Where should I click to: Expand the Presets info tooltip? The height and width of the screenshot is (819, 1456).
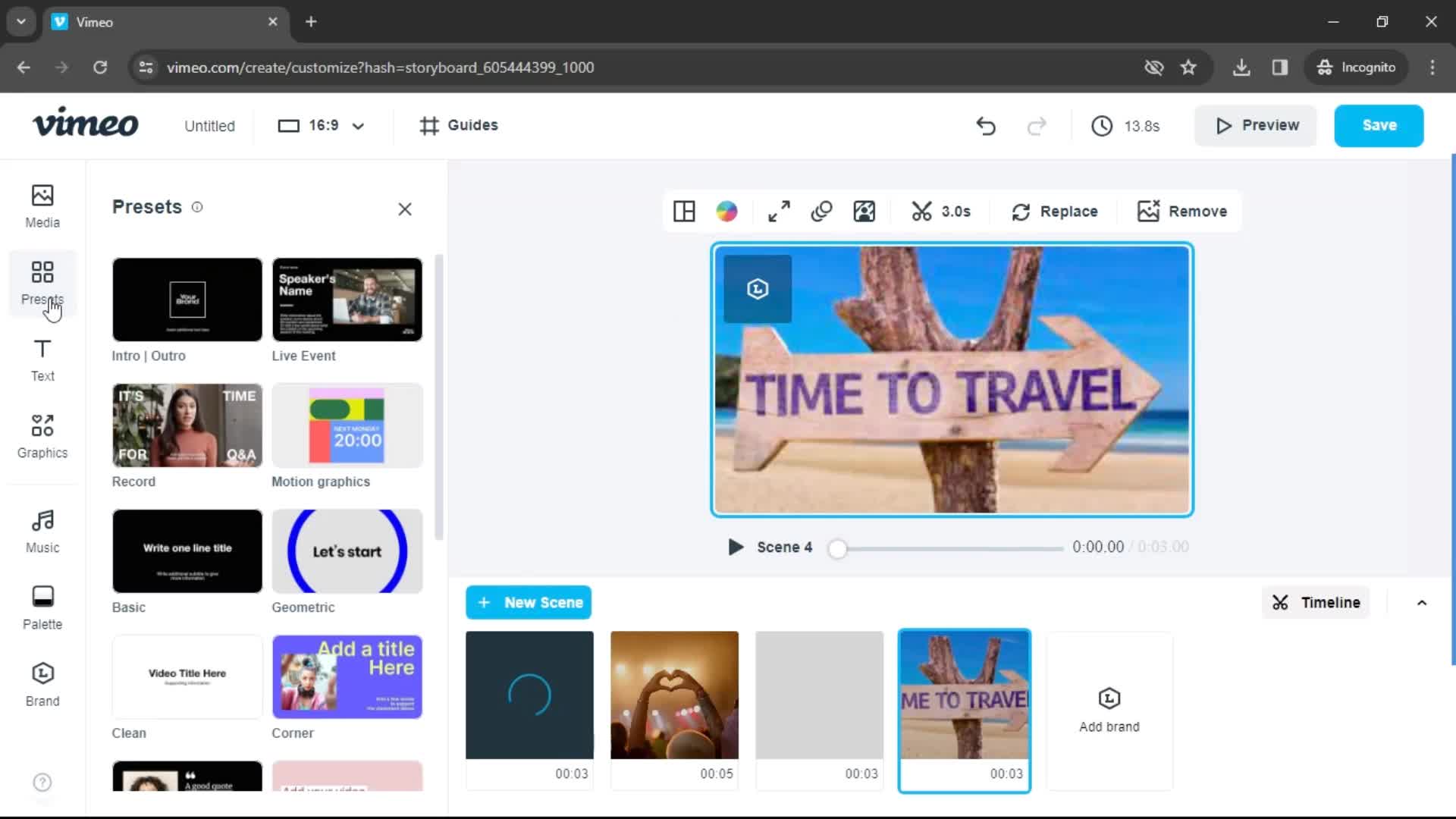pyautogui.click(x=196, y=207)
